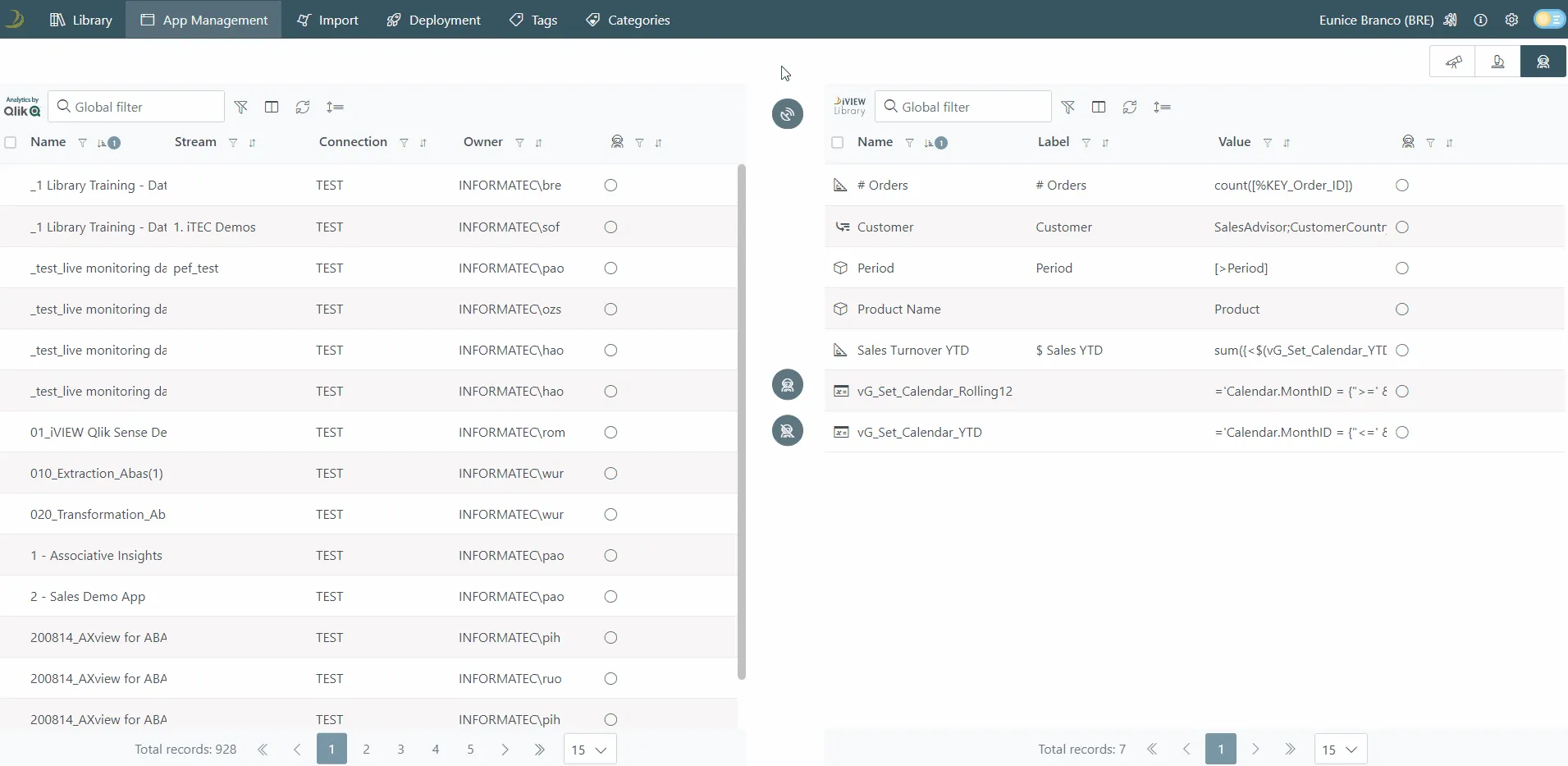Check select-all box in Qlik apps table
The image size is (1568, 766).
11,142
